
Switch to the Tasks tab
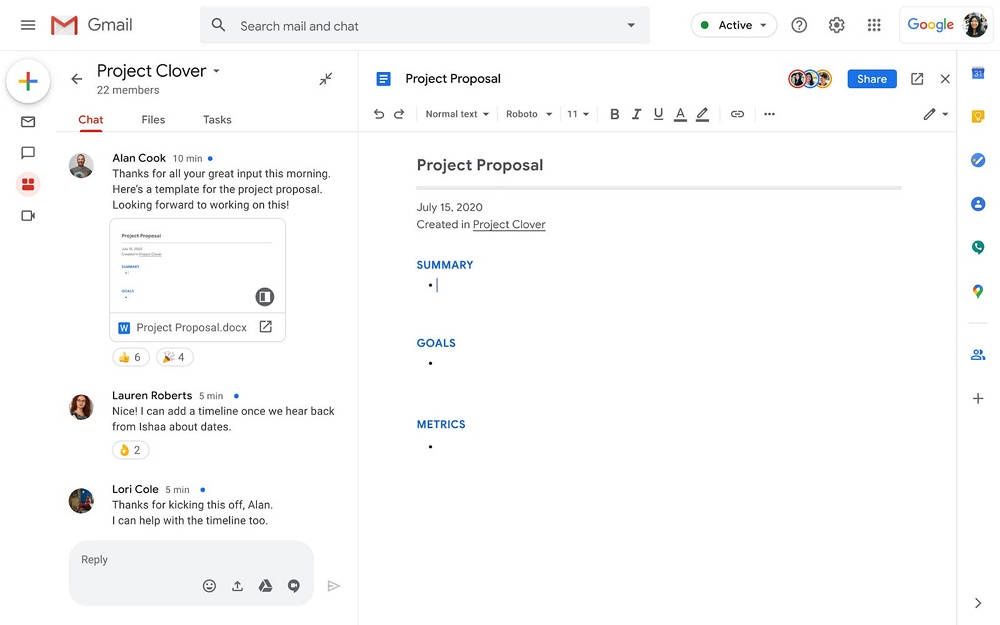217,120
